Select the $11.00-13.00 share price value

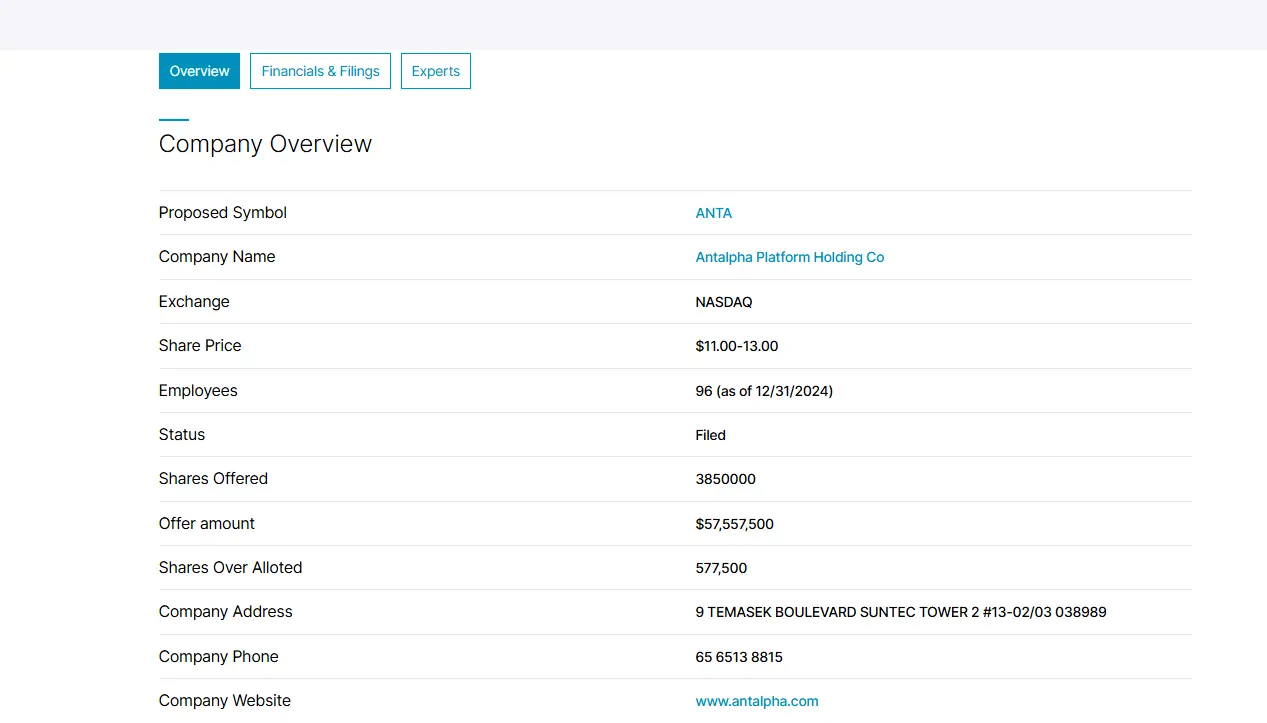point(736,346)
